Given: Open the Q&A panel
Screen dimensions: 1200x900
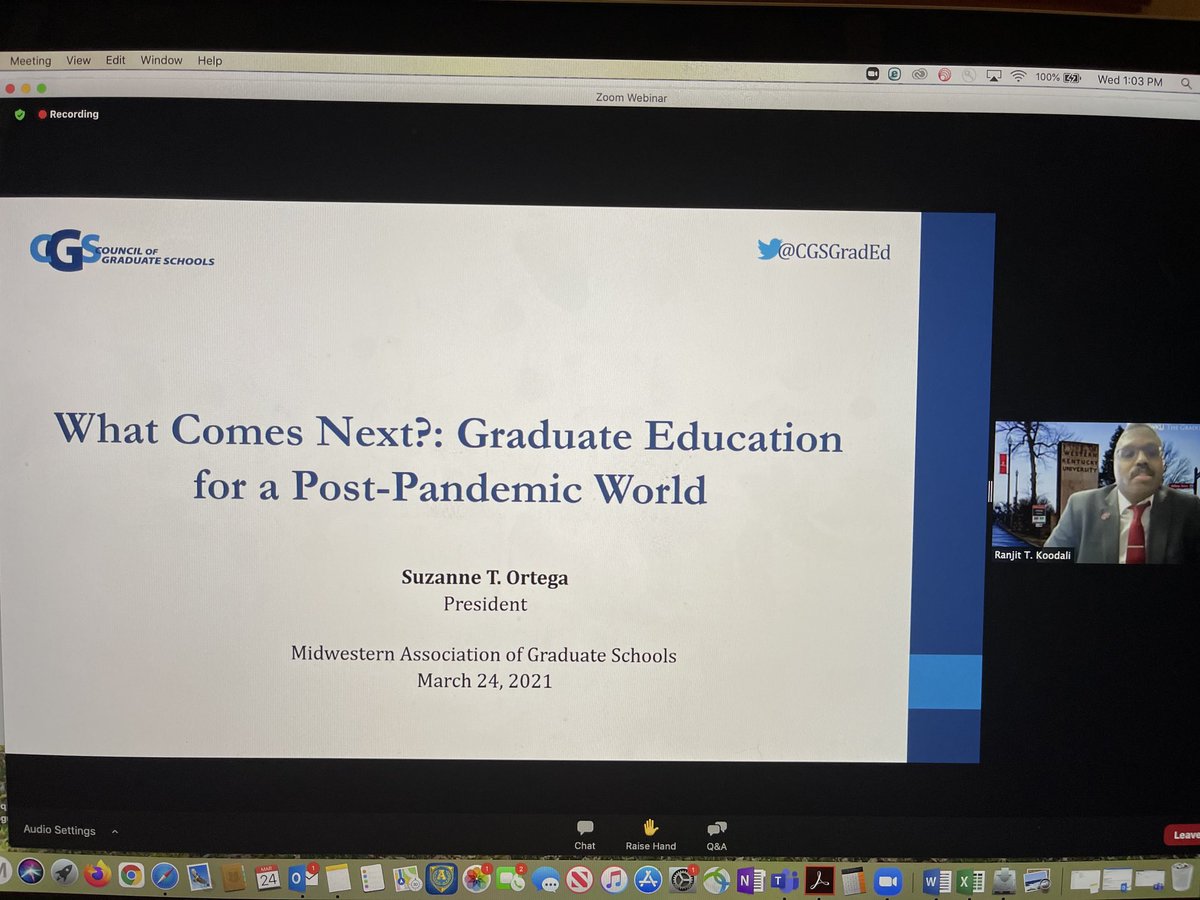Looking at the screenshot, I should pyautogui.click(x=717, y=835).
